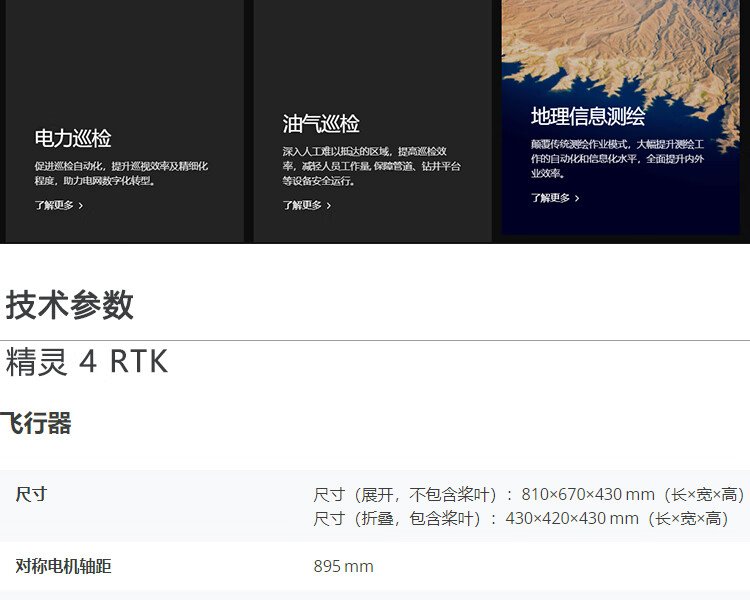Image resolution: width=750 pixels, height=600 pixels.
Task: Select the 电力巡检 card title
Action: coord(73,138)
